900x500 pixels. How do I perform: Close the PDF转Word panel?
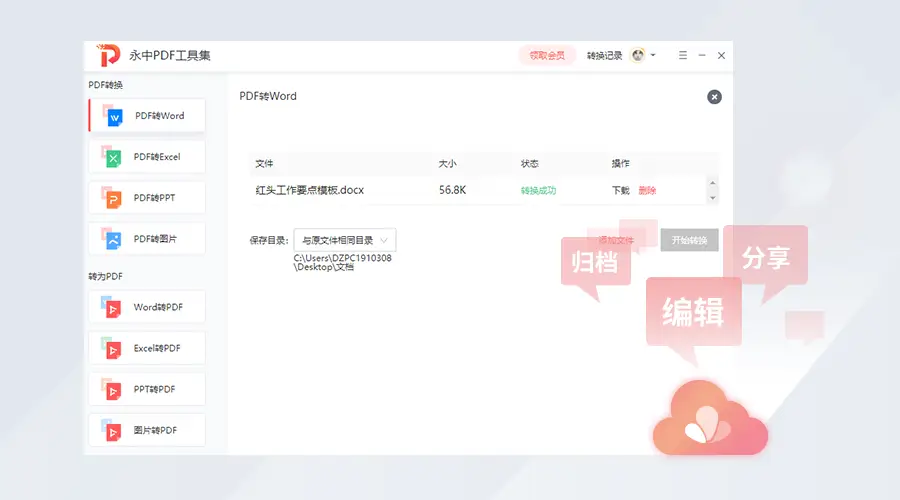click(714, 97)
